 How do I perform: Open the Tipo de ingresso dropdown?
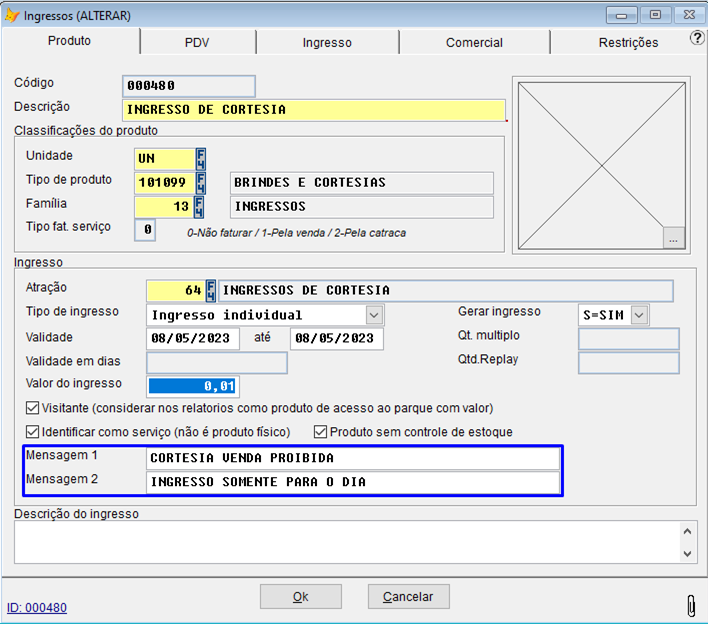click(374, 315)
